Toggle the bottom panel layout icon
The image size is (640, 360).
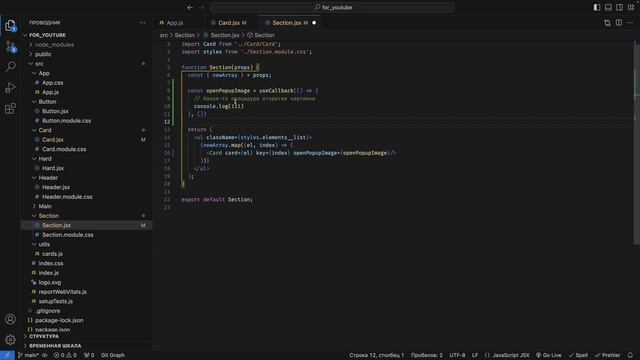click(x=608, y=7)
